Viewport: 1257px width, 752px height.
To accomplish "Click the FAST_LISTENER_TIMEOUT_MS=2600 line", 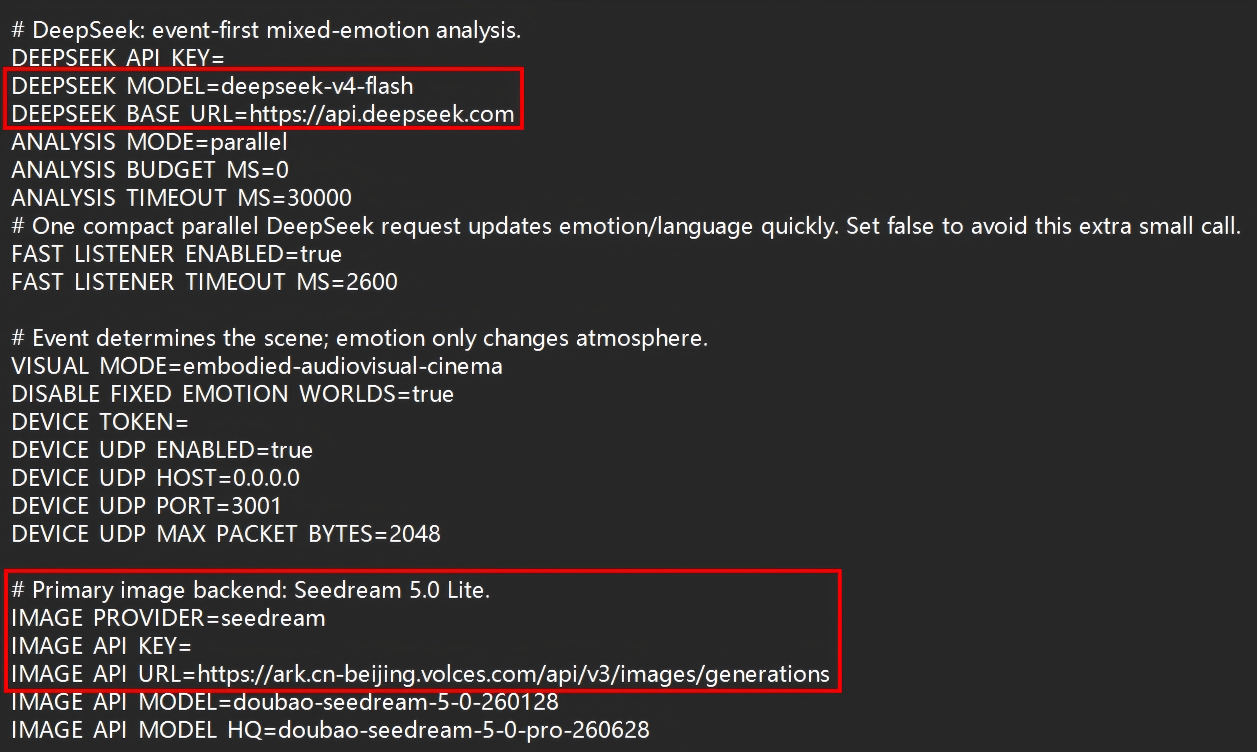I will click(x=204, y=282).
